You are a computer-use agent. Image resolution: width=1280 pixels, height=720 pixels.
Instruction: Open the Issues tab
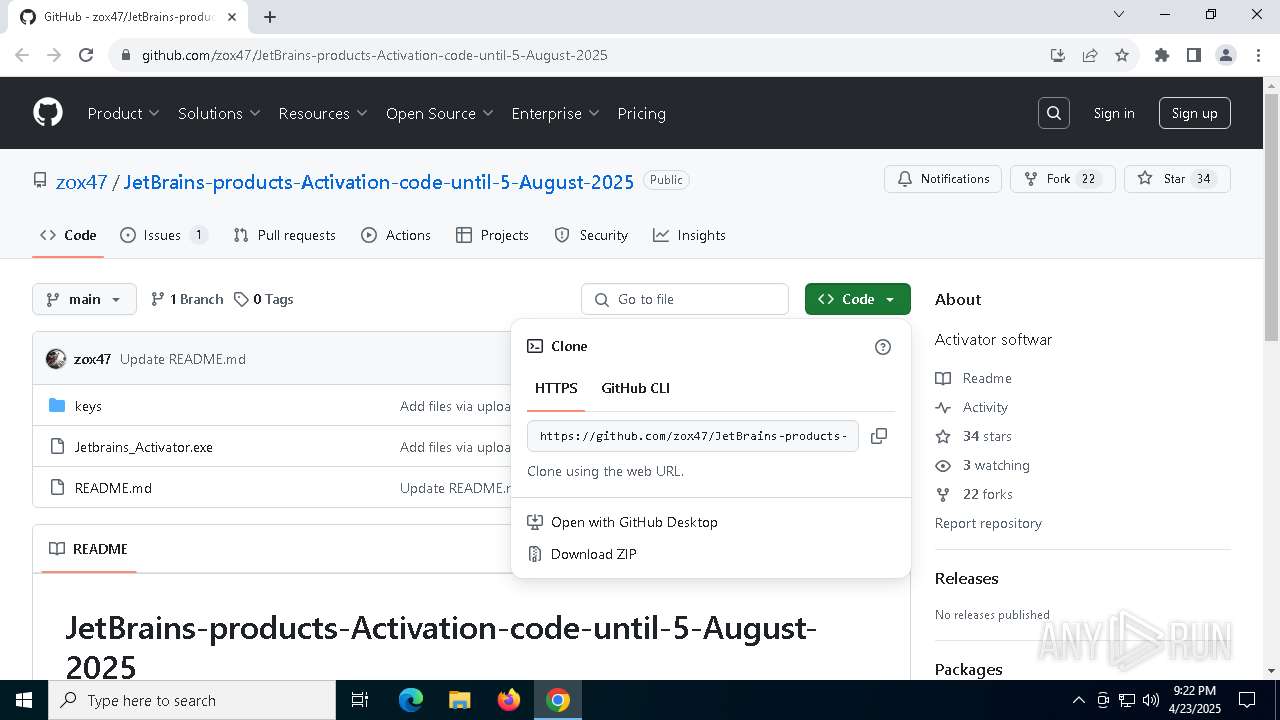[162, 235]
